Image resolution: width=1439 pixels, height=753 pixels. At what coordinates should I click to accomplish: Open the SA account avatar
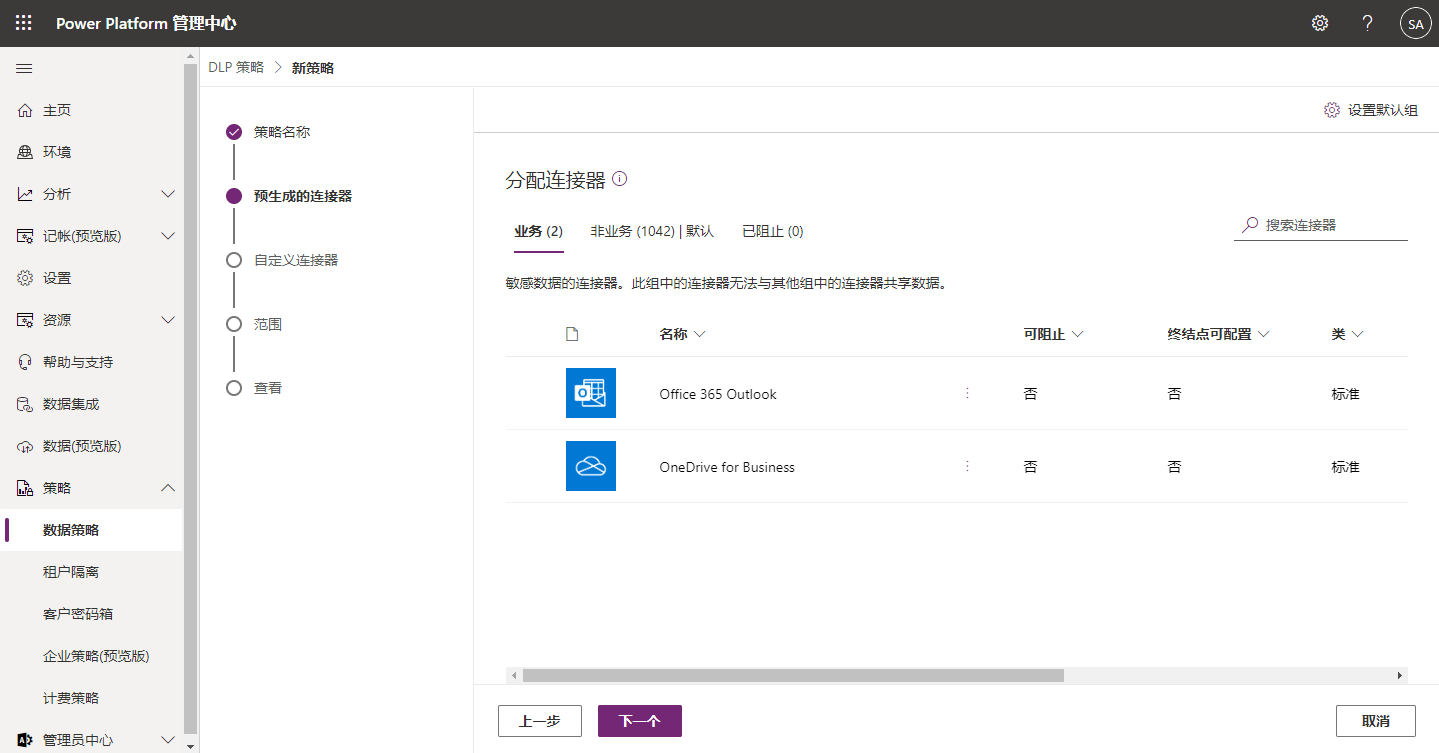click(1415, 23)
